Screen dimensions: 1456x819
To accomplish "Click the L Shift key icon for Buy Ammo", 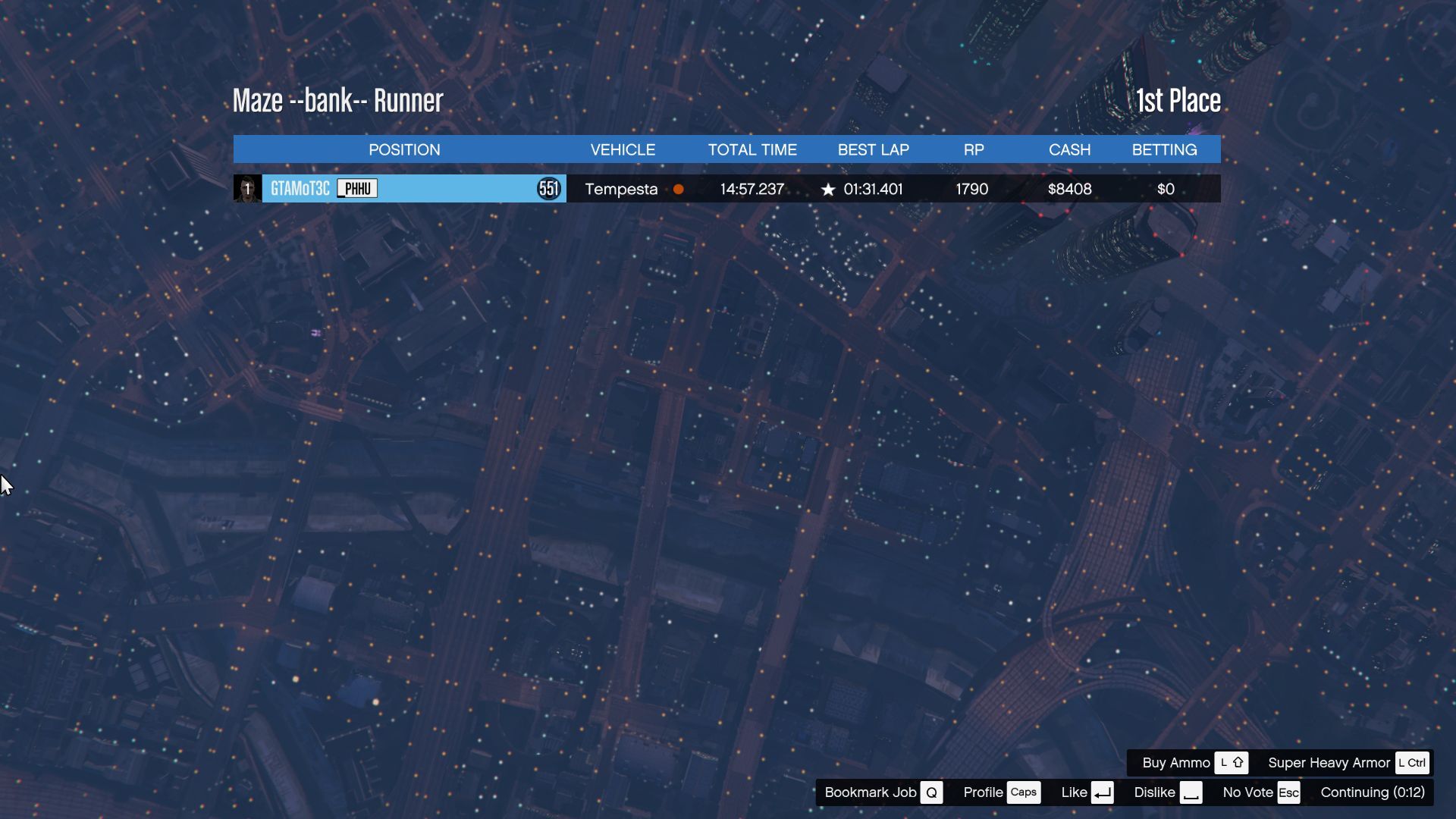I will tap(1232, 763).
